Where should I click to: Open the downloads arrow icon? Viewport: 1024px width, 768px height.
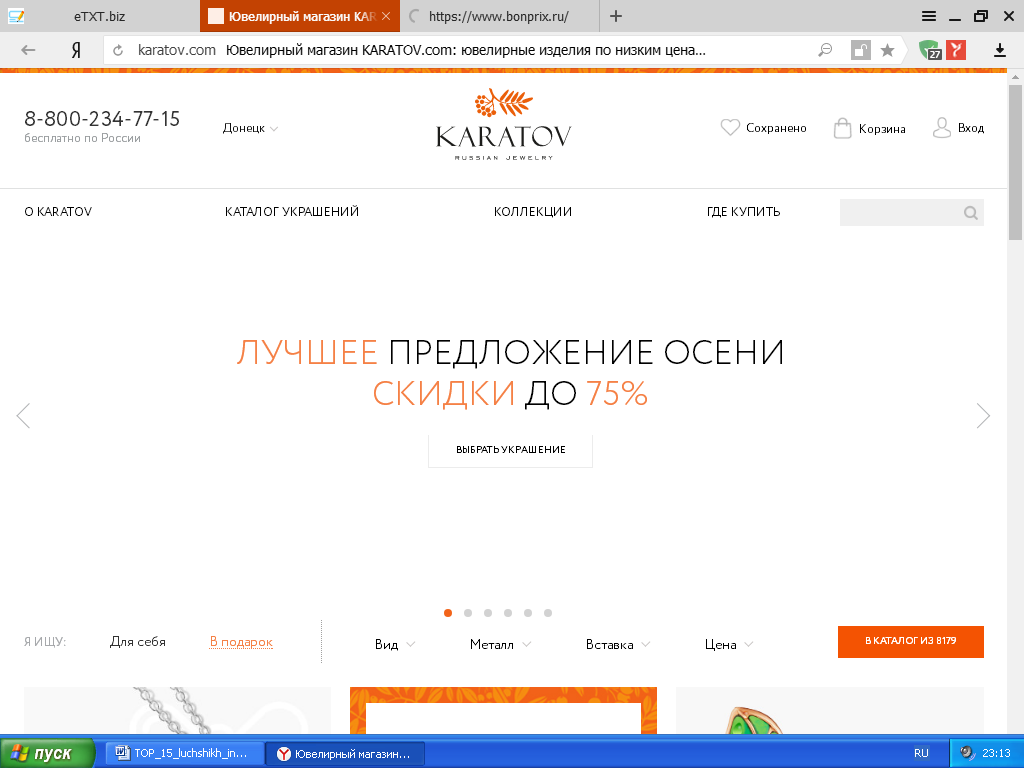[999, 50]
